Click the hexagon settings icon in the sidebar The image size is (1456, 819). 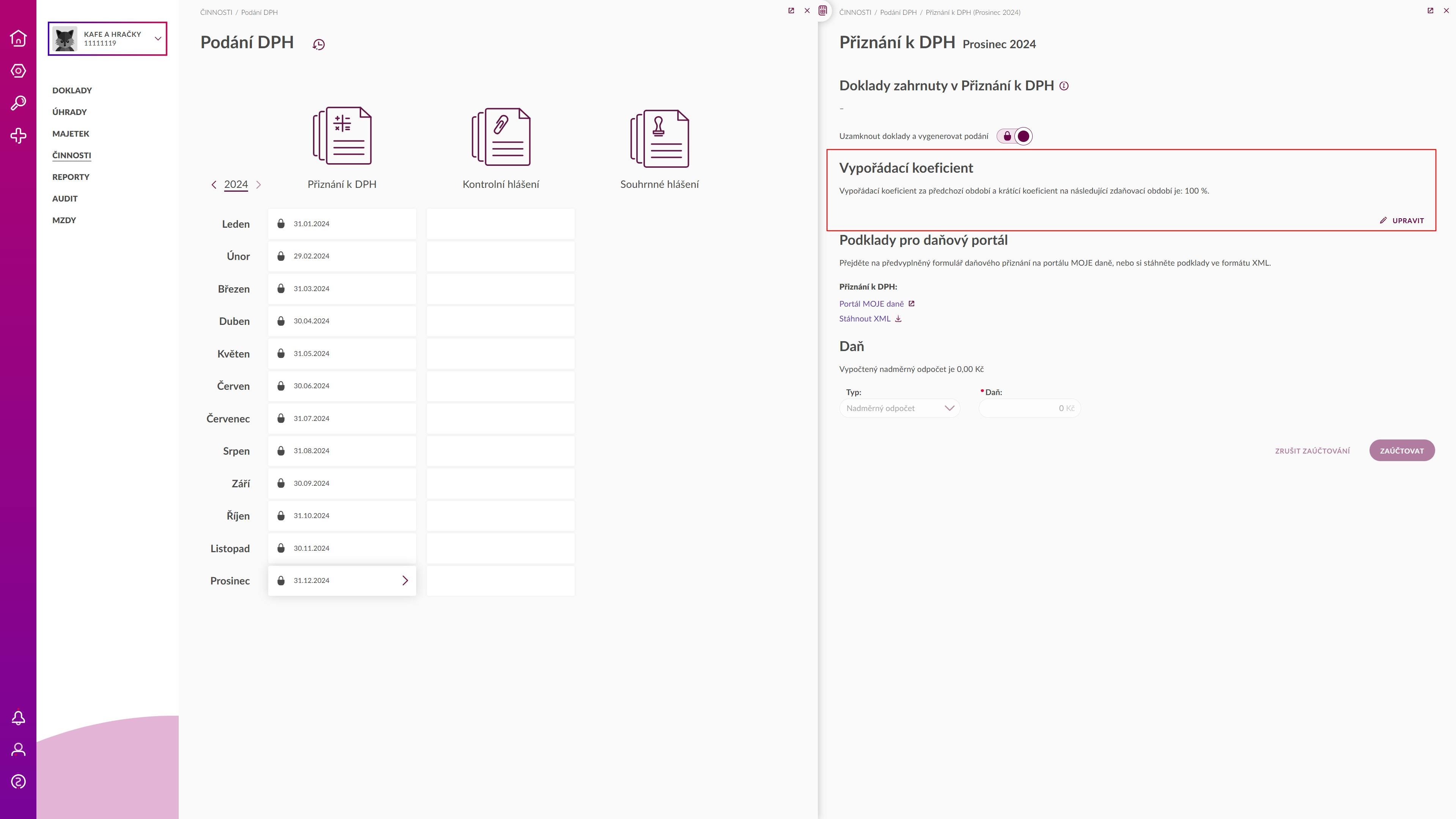tap(18, 71)
